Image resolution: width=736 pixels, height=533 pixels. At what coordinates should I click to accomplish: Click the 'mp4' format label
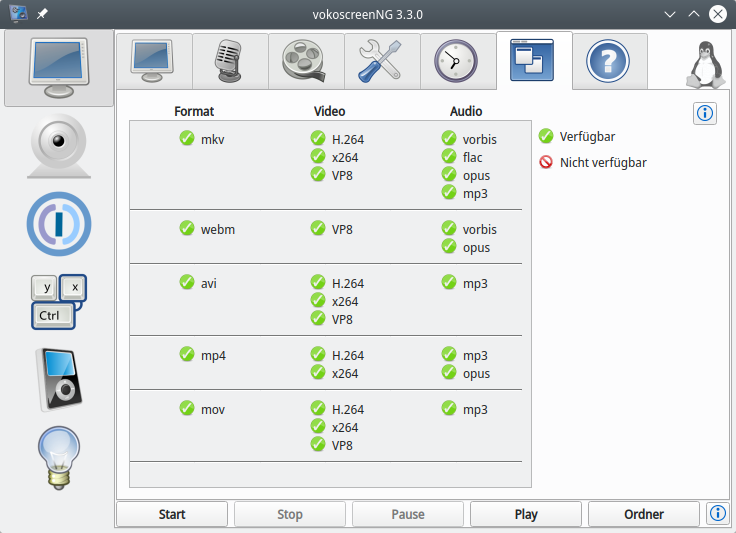coord(213,356)
